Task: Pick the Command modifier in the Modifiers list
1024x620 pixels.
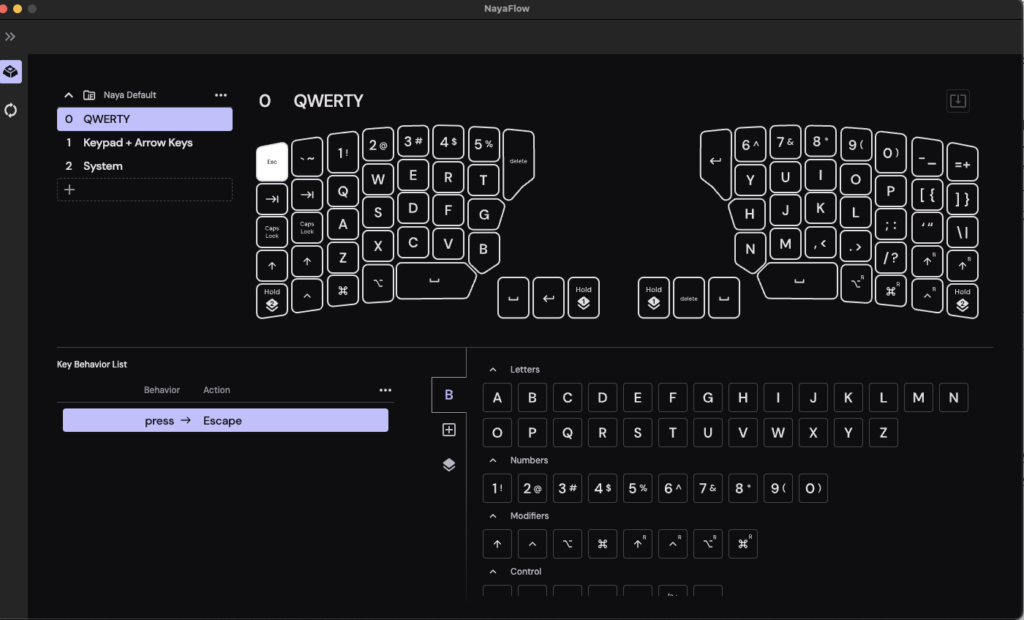Action: 603,544
